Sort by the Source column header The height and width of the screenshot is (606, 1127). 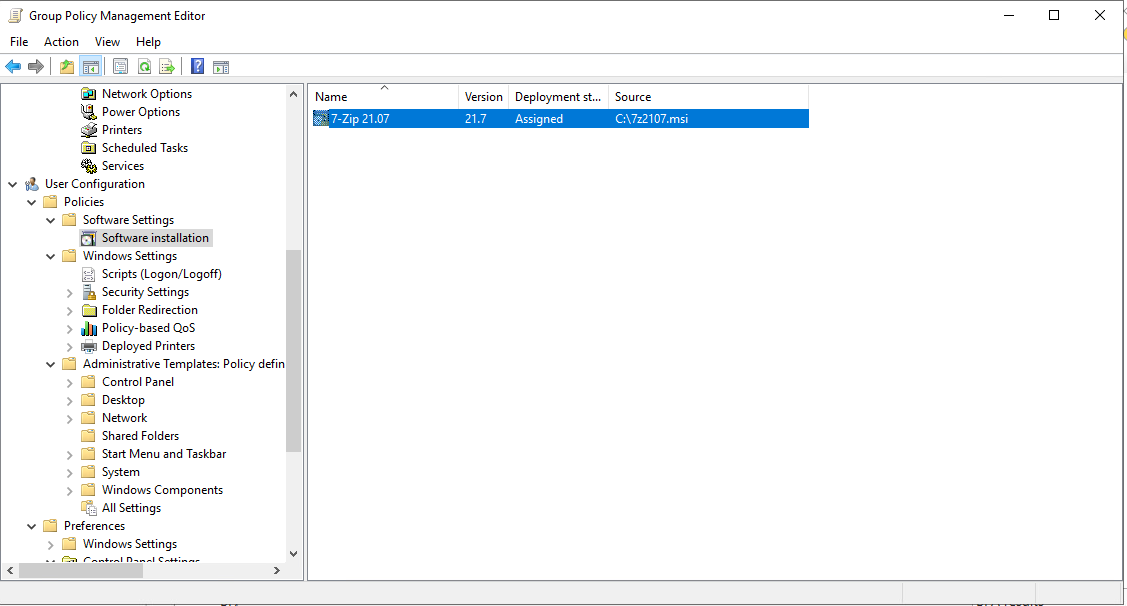click(709, 96)
